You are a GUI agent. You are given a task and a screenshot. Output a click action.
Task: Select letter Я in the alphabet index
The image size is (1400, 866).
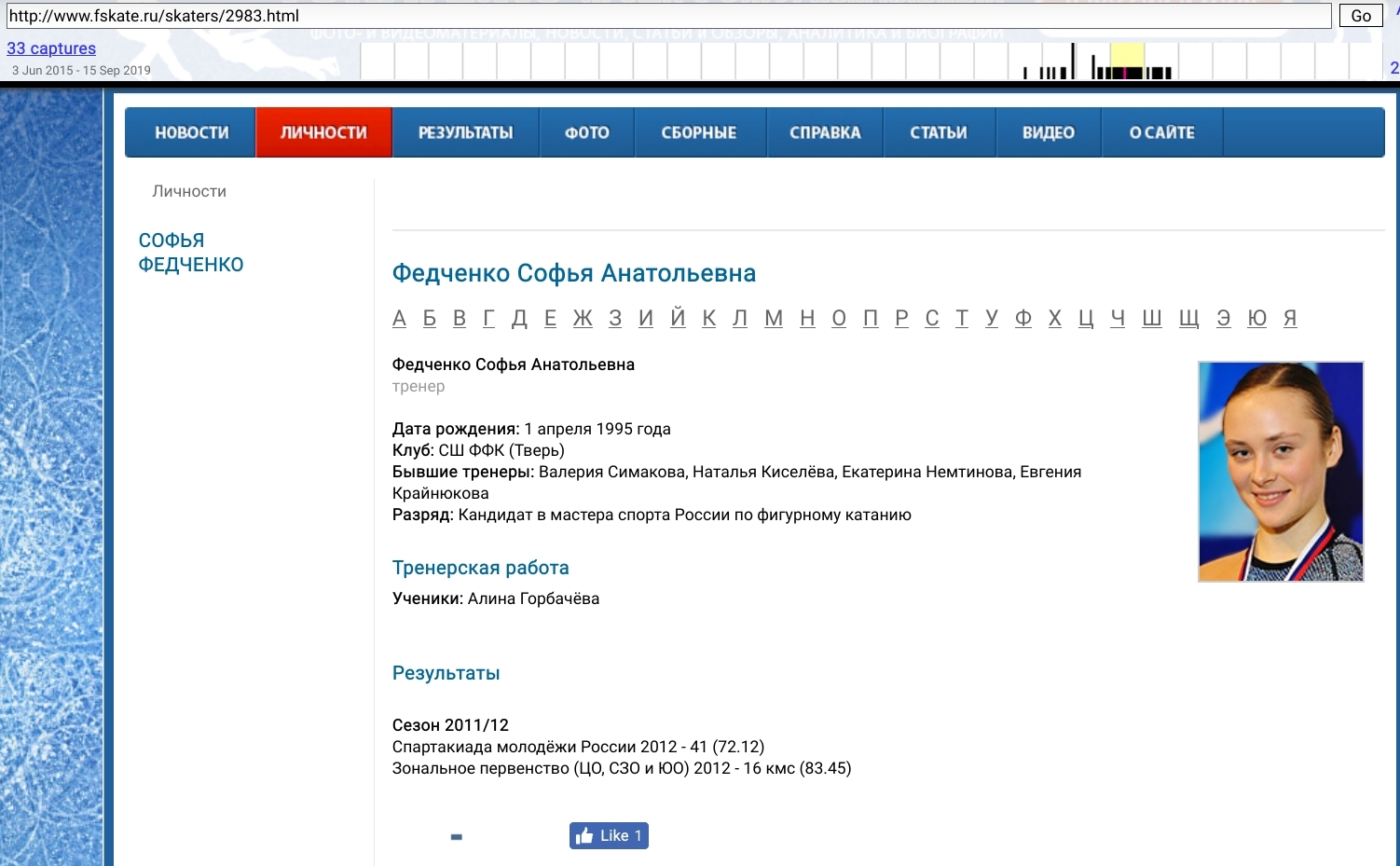(1290, 318)
